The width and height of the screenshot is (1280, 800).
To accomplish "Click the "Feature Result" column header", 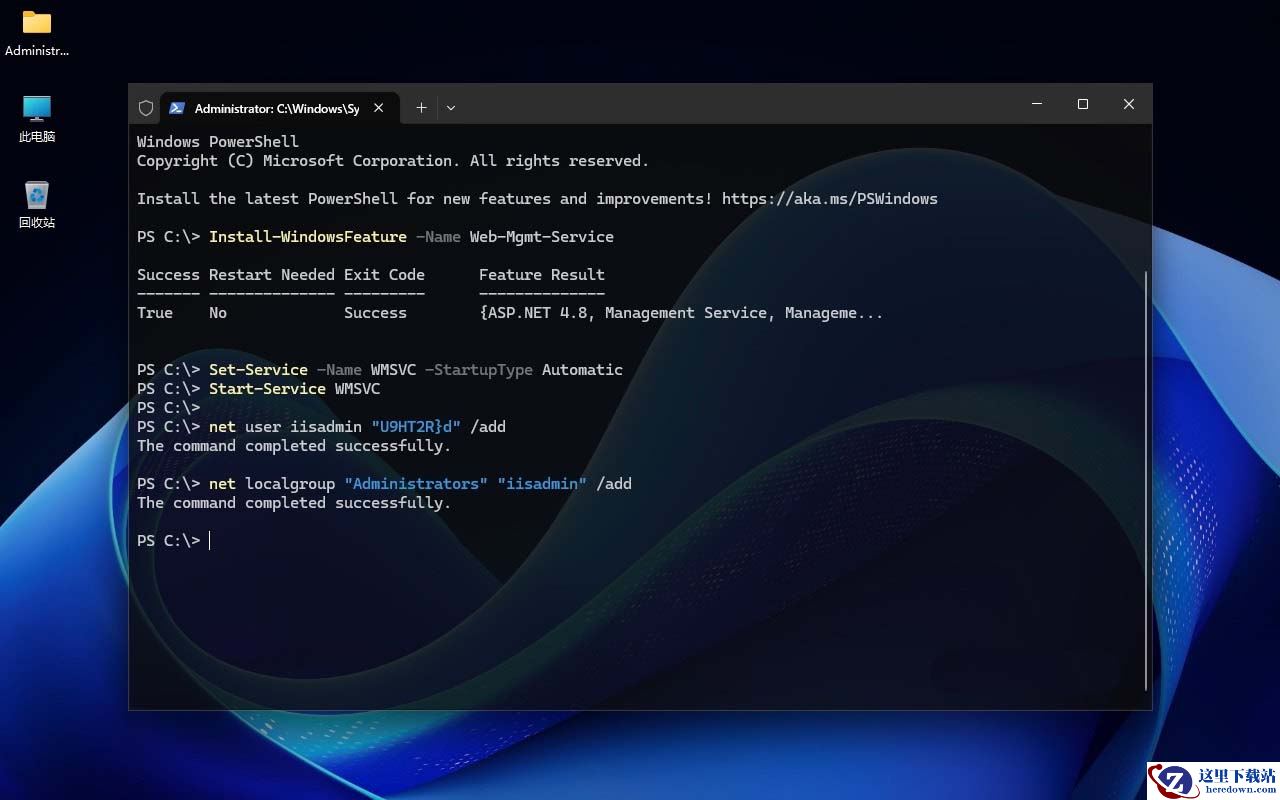I will pyautogui.click(x=542, y=275).
